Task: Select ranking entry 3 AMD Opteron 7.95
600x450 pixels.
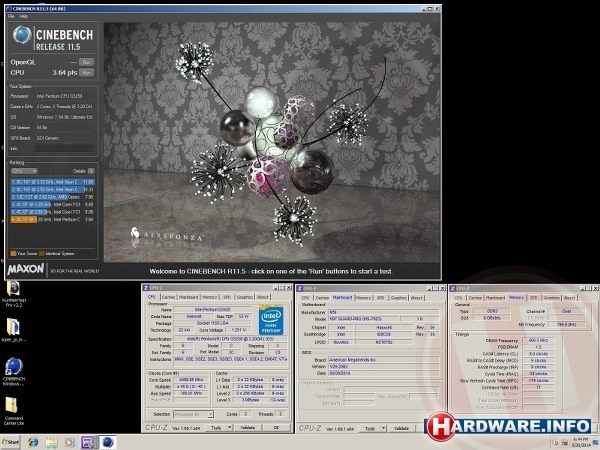Action: click(x=52, y=197)
